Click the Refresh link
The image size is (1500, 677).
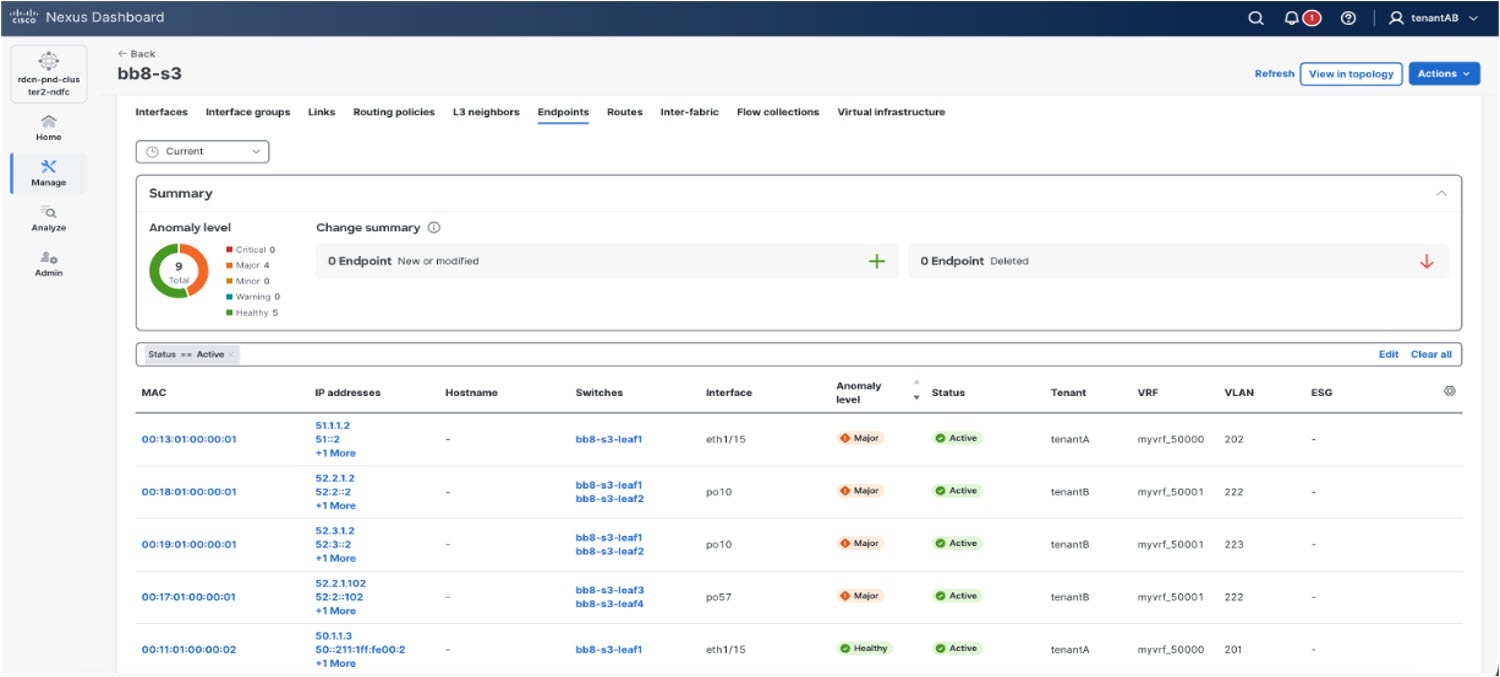1274,73
